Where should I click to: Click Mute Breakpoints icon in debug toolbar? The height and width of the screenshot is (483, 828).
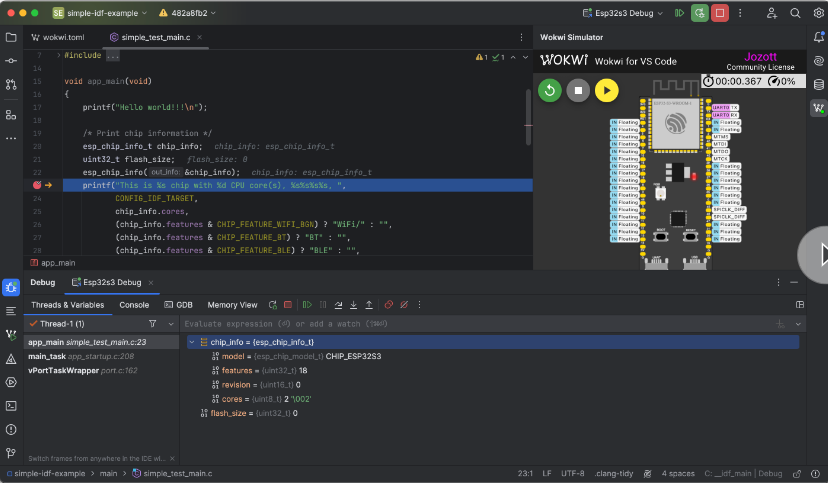click(x=404, y=305)
